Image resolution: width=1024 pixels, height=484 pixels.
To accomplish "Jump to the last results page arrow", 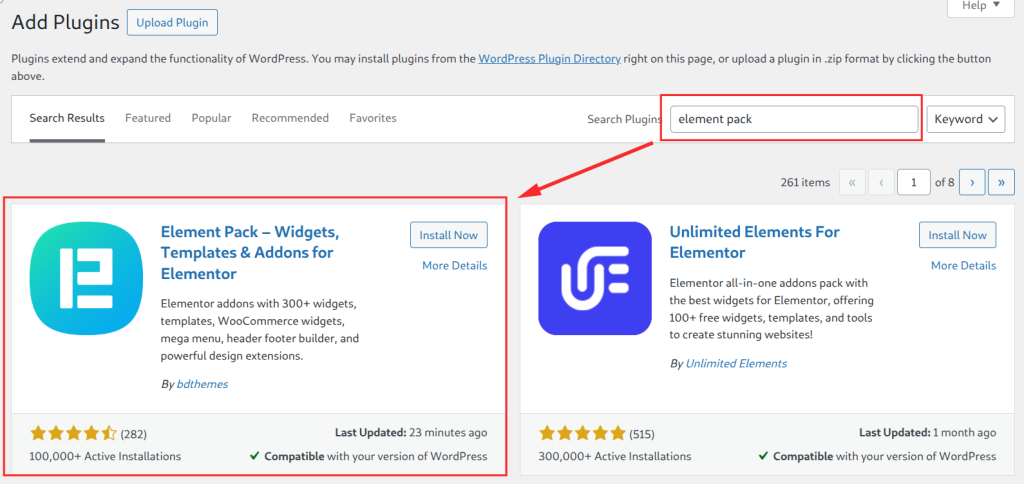I will click(1001, 182).
